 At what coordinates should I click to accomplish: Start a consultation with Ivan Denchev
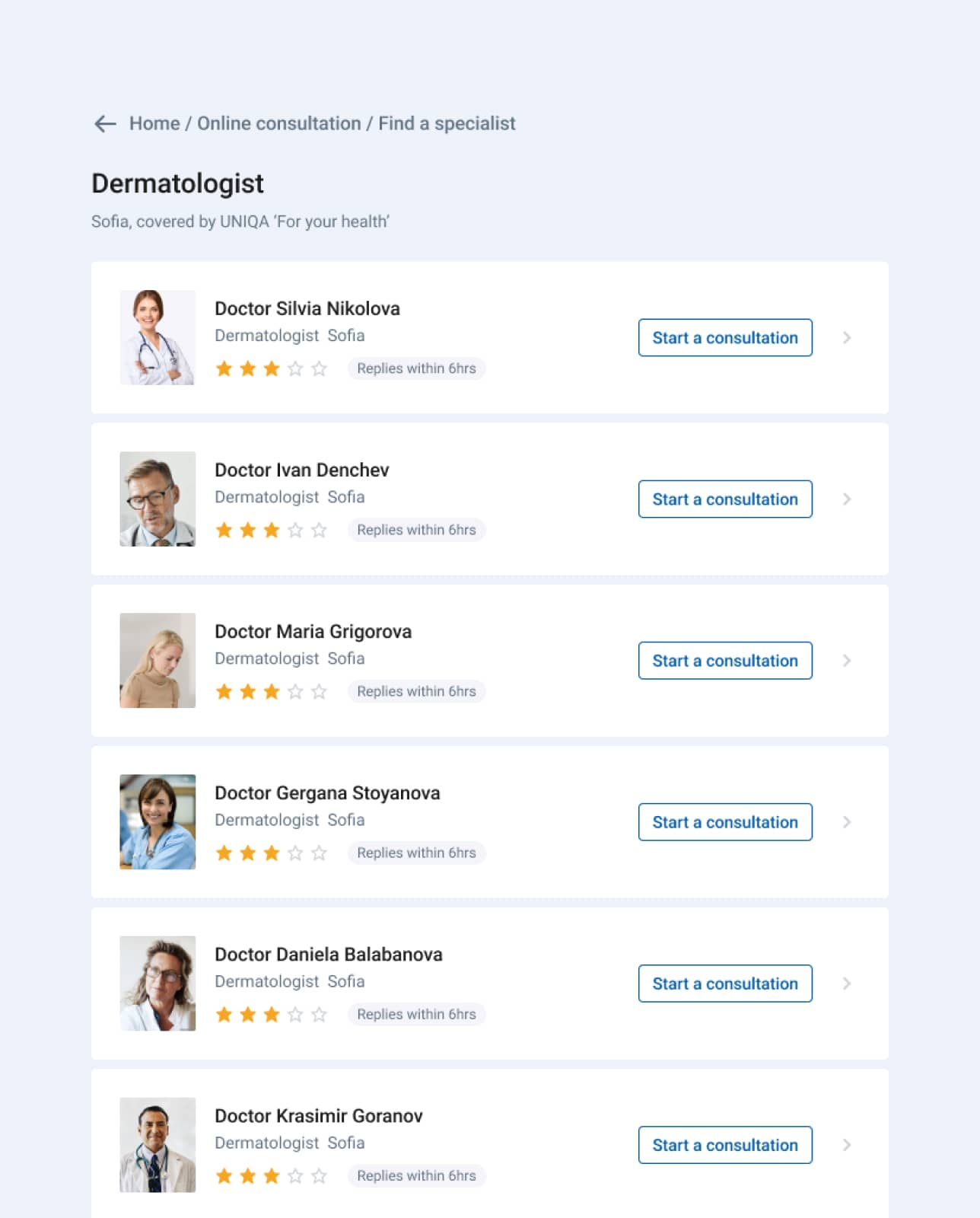tap(724, 499)
